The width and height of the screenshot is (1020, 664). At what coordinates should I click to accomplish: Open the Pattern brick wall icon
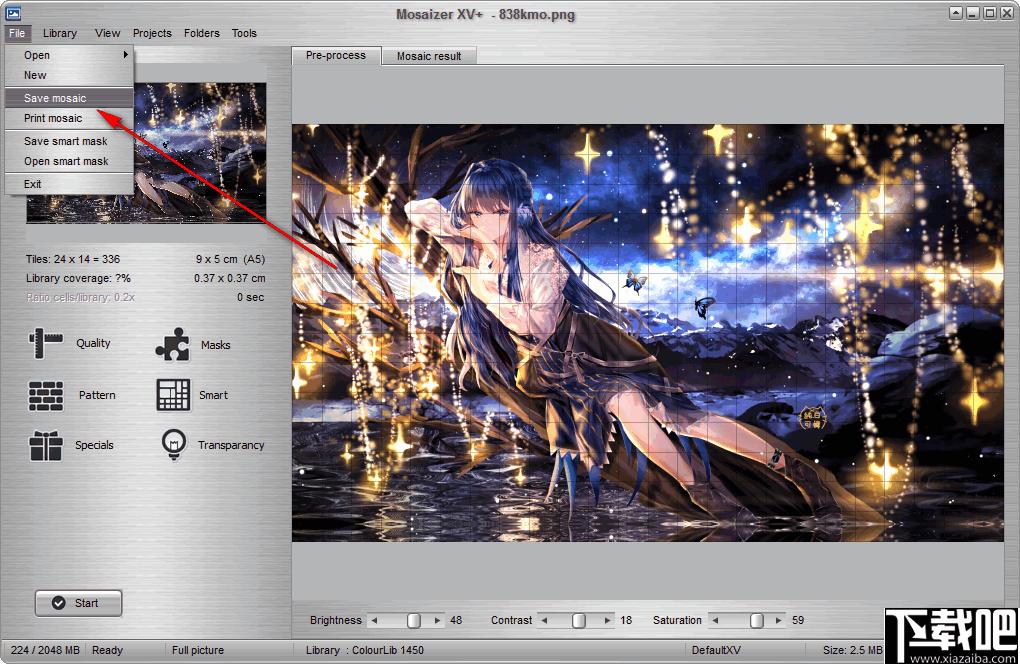(x=46, y=395)
